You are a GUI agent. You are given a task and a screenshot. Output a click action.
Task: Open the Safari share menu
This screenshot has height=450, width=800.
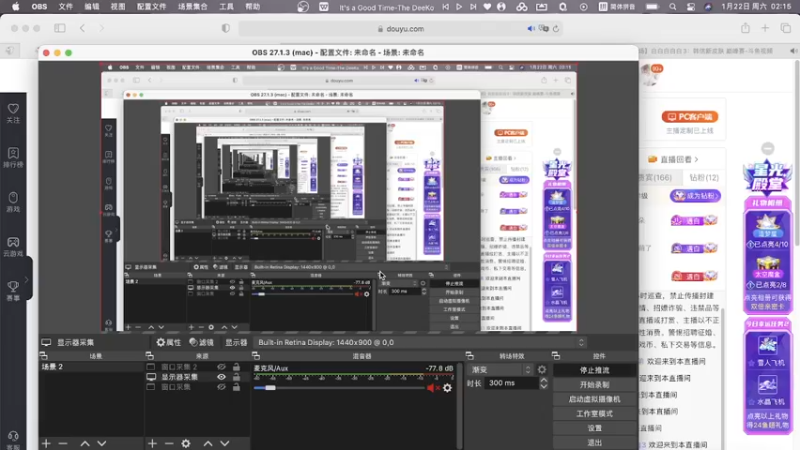pos(745,28)
